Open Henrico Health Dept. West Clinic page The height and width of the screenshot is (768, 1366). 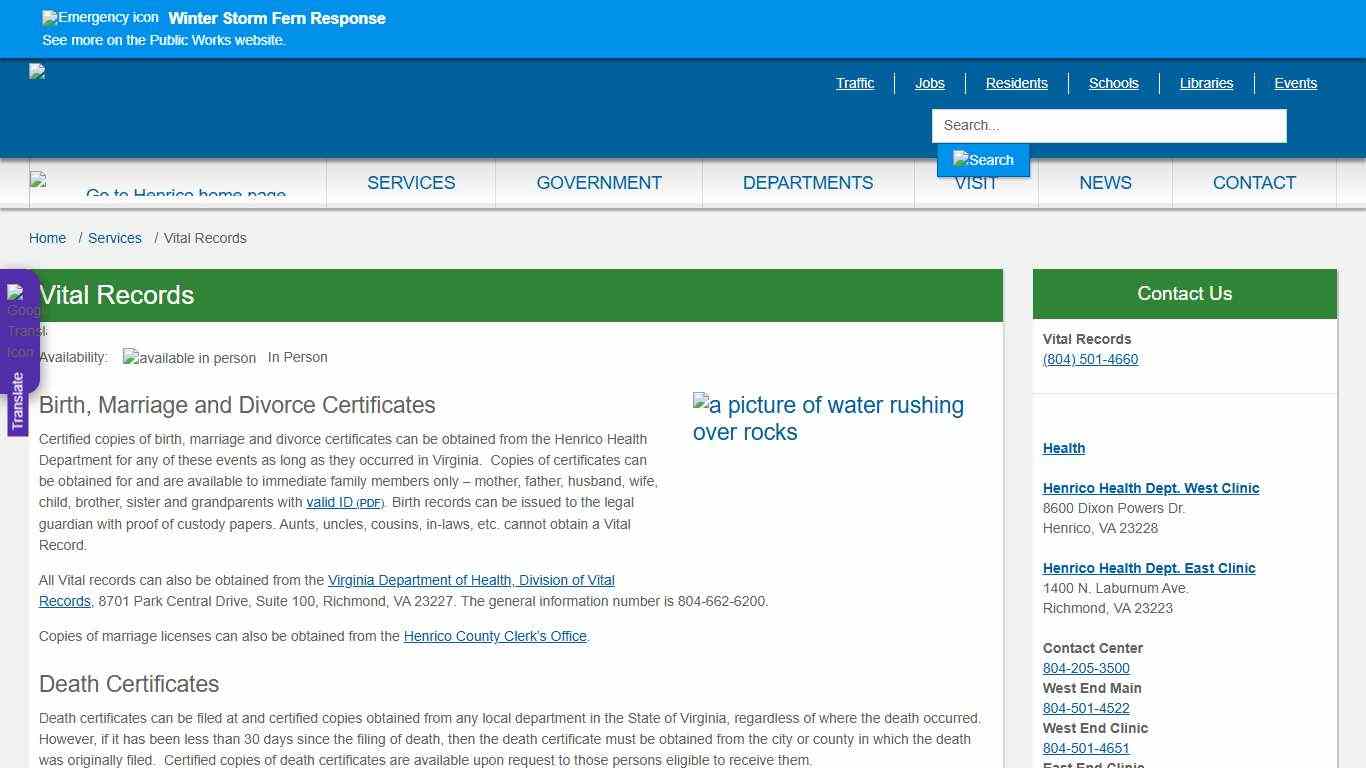[1151, 488]
